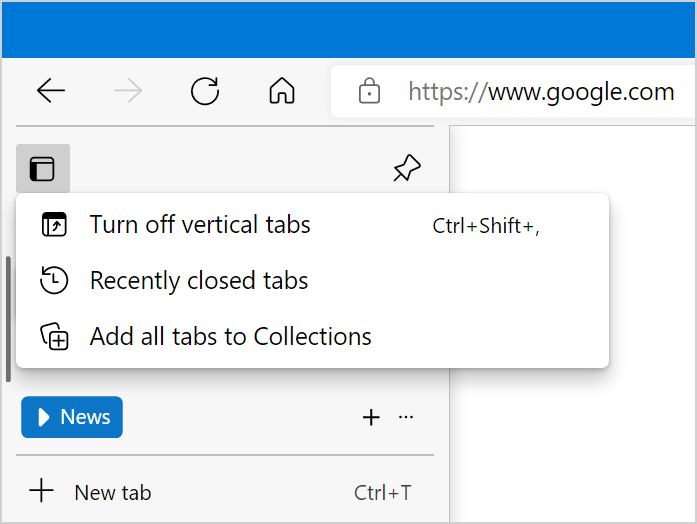This screenshot has width=697, height=524.
Task: Close the tab actions menu button
Action: [42, 169]
